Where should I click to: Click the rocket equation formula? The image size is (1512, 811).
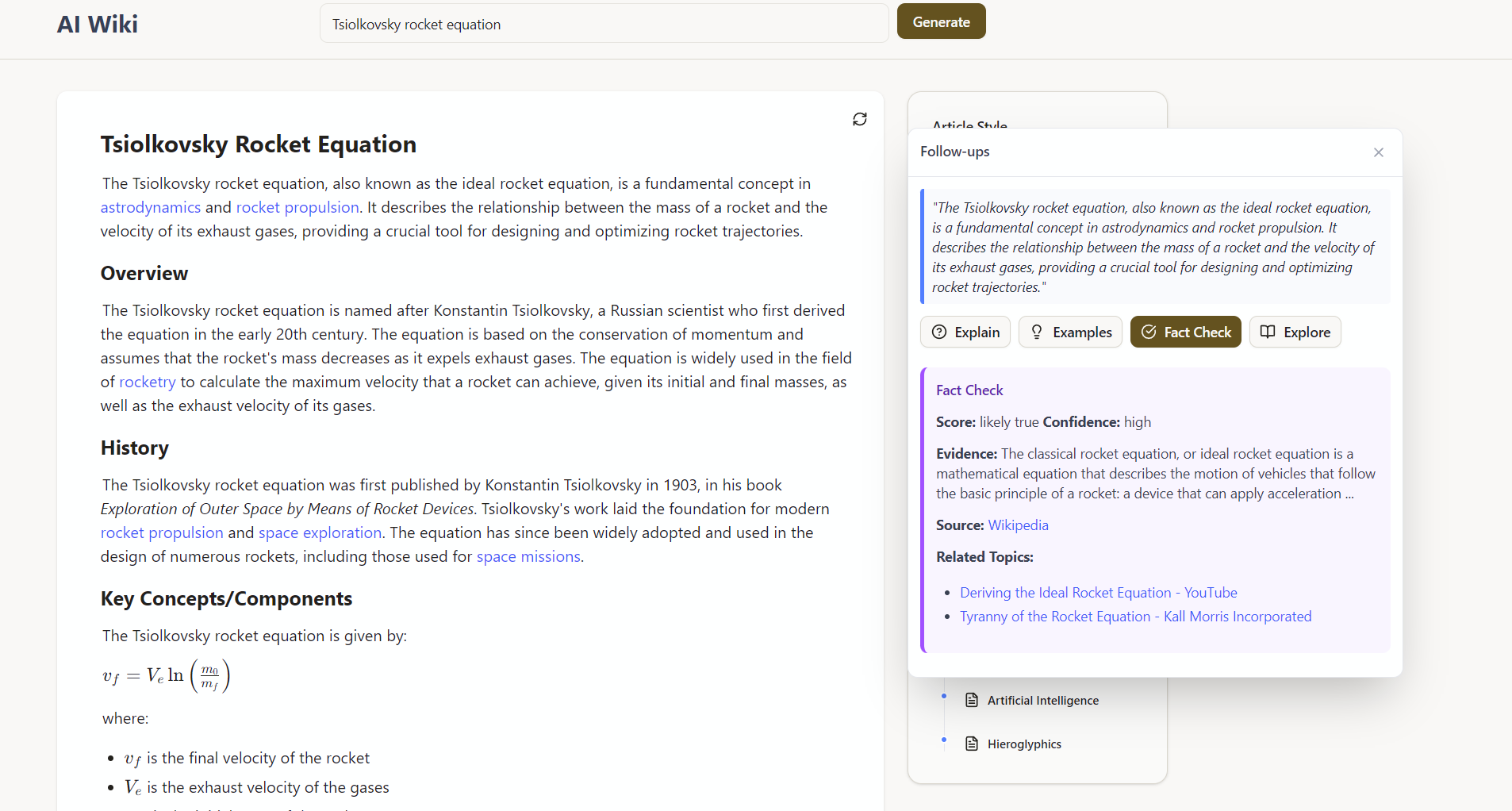[x=167, y=676]
